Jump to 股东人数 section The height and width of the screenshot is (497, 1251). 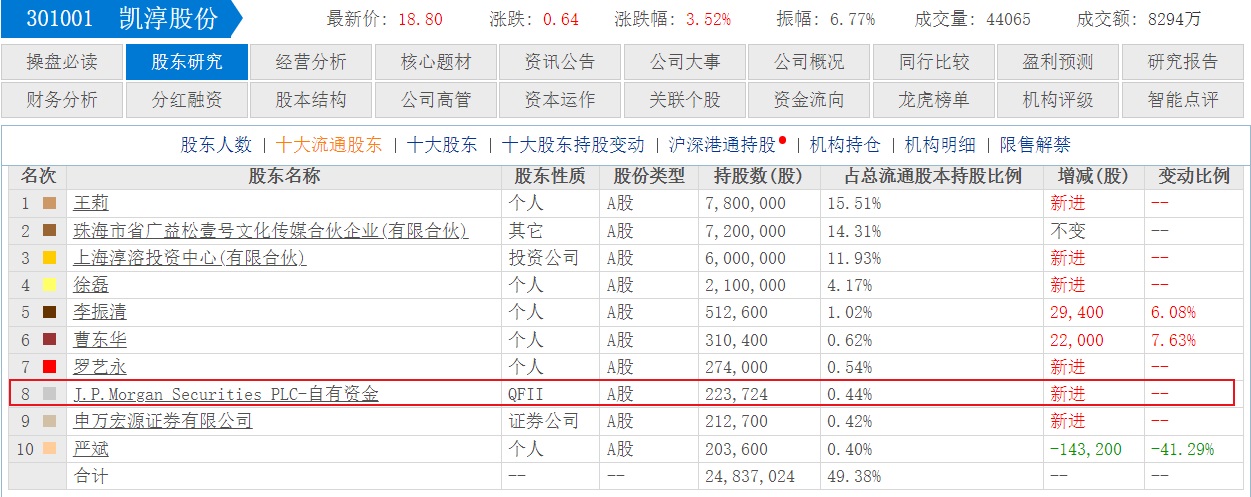[216, 145]
